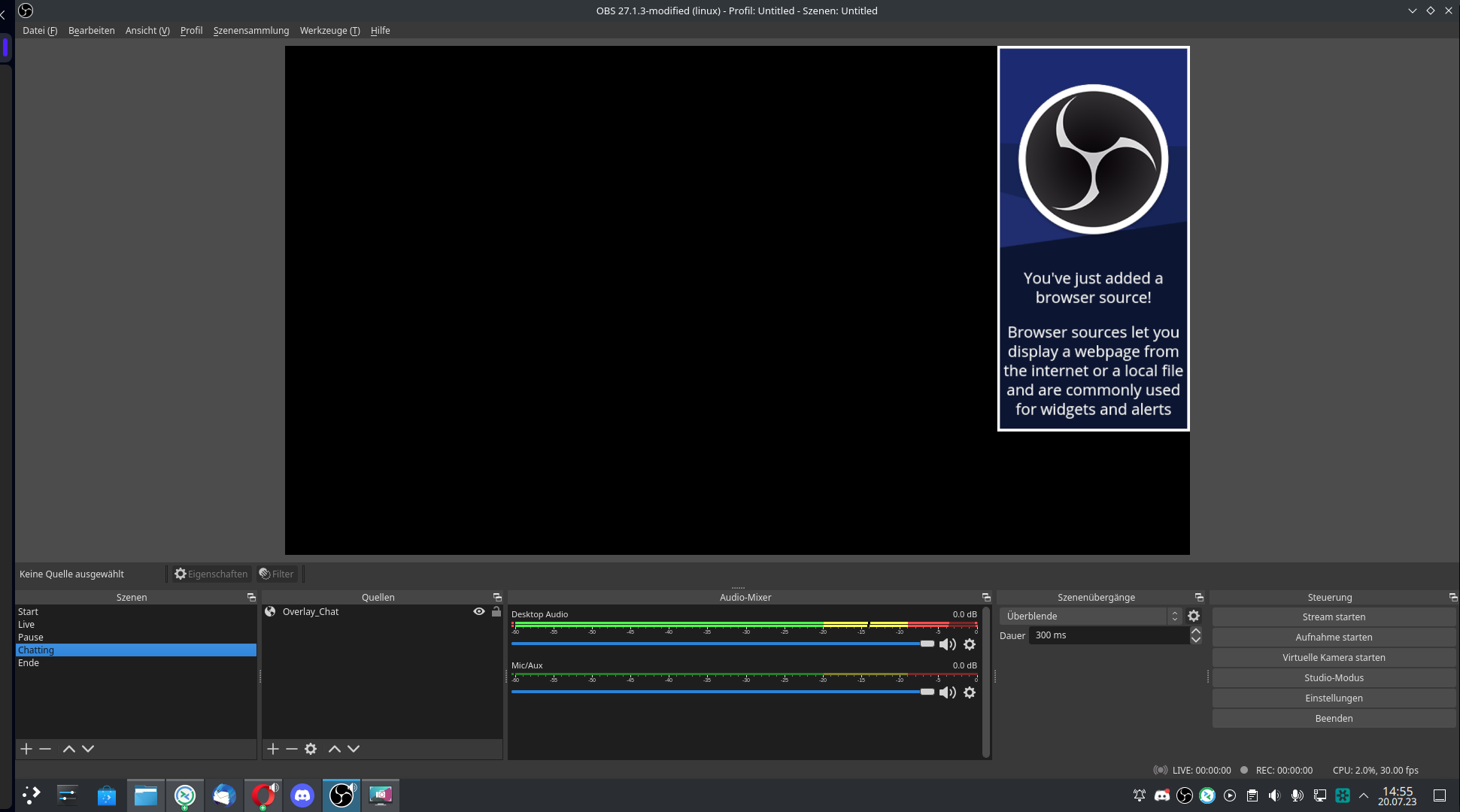Mute Desktop Audio
This screenshot has width=1460, height=812.
tap(948, 644)
